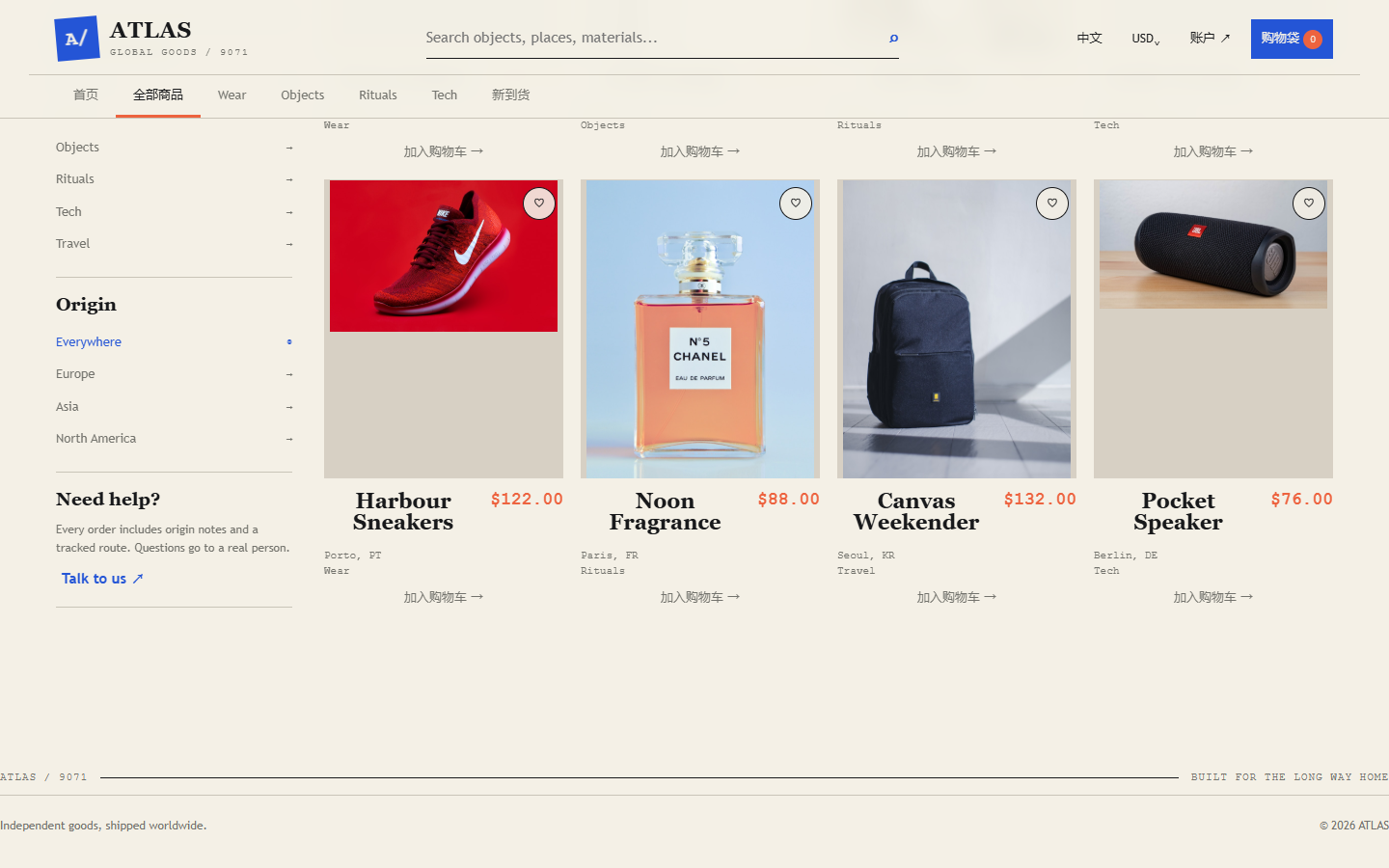
Task: Click the search magnifier icon
Action: 893,39
